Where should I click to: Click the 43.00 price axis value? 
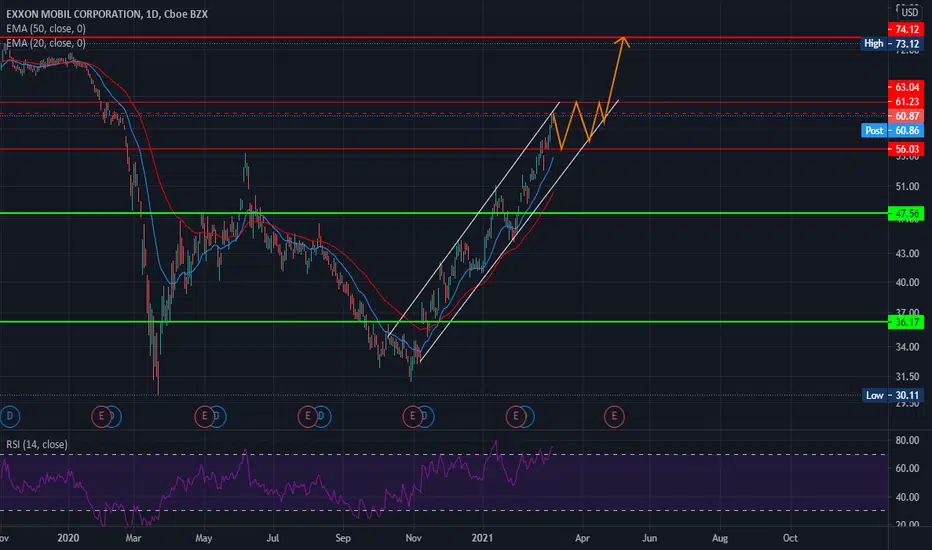(x=907, y=253)
